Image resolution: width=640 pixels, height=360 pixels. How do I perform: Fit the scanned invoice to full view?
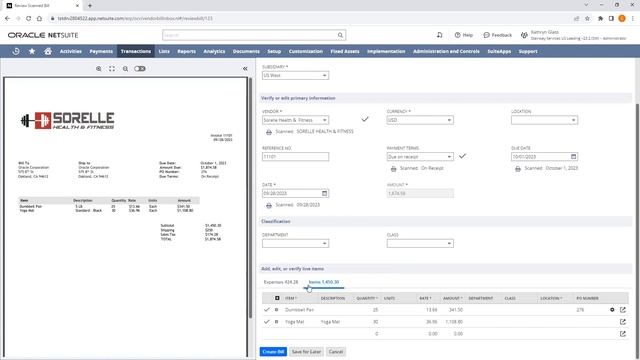pyautogui.click(x=112, y=69)
